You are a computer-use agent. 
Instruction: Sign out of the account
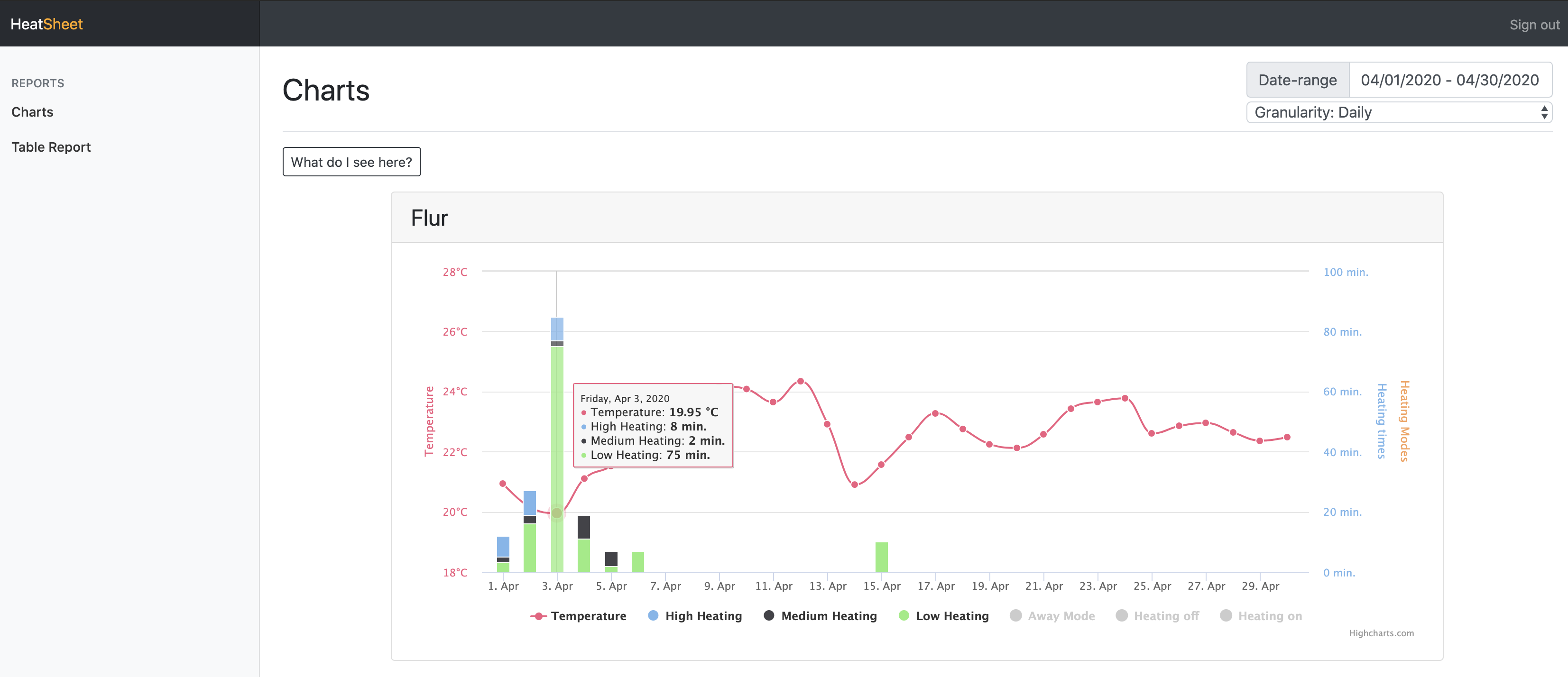[x=1534, y=24]
